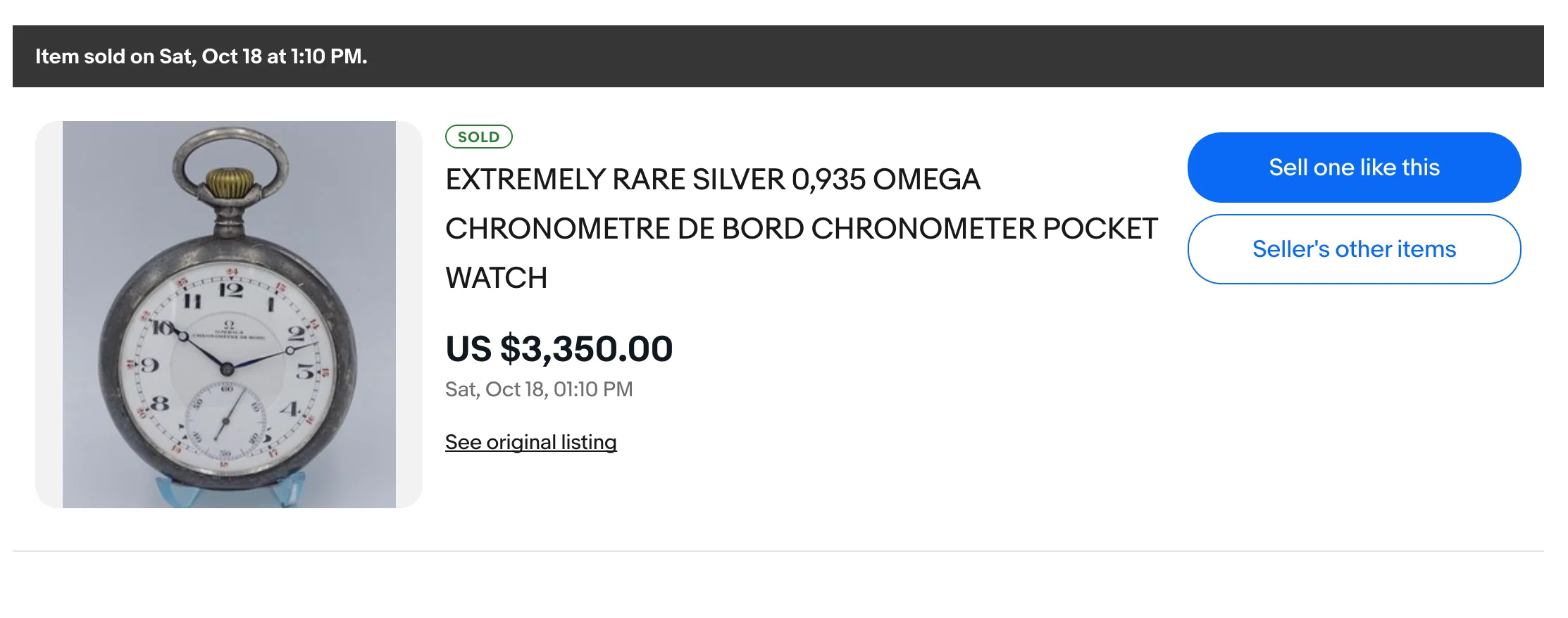
Task: Click the brass winding crown in the photo
Action: click(x=230, y=183)
